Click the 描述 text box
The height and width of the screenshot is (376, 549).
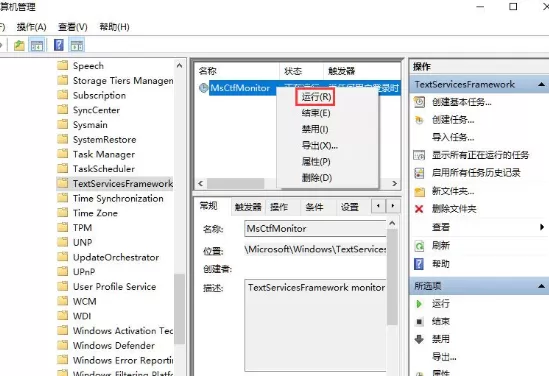click(316, 325)
